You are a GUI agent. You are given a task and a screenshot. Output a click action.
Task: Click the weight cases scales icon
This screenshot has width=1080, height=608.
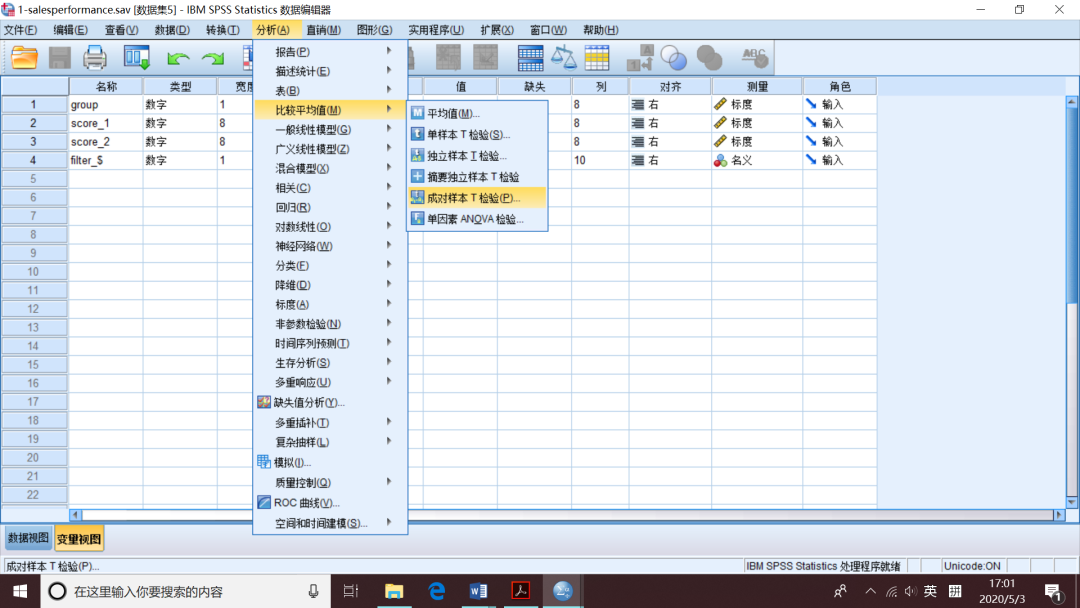(563, 58)
